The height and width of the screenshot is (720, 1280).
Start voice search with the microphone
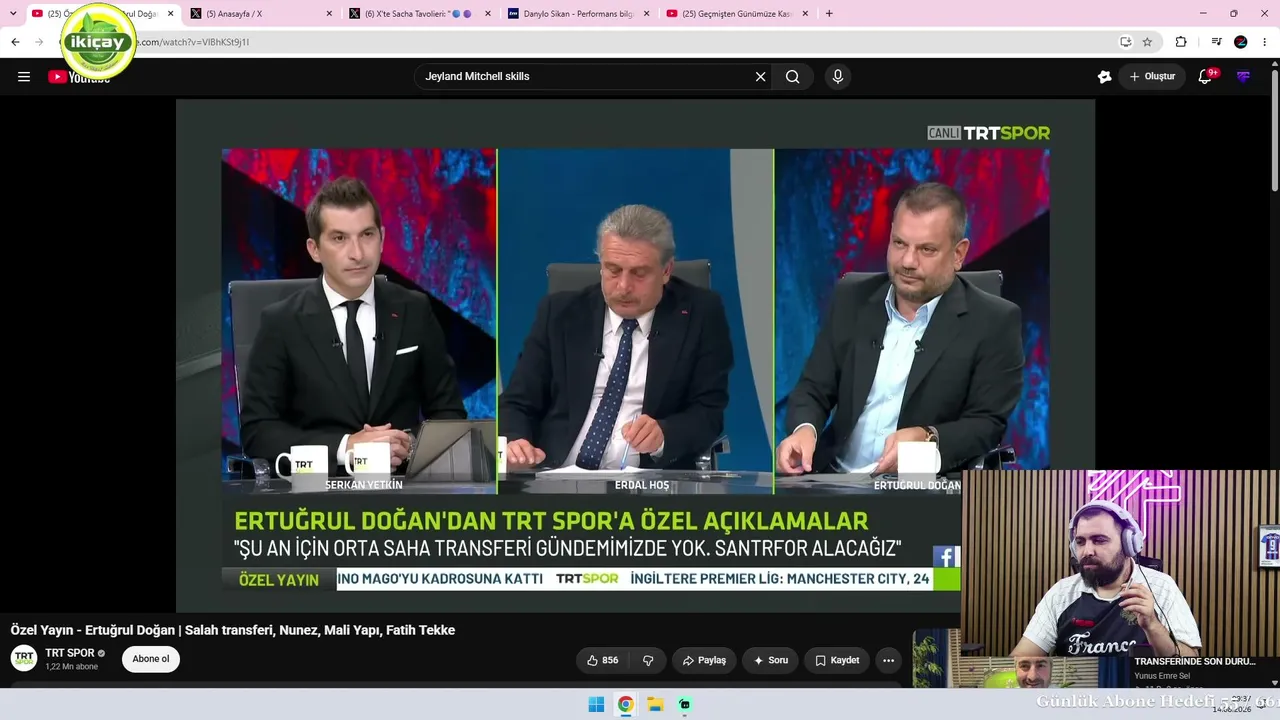tap(838, 77)
